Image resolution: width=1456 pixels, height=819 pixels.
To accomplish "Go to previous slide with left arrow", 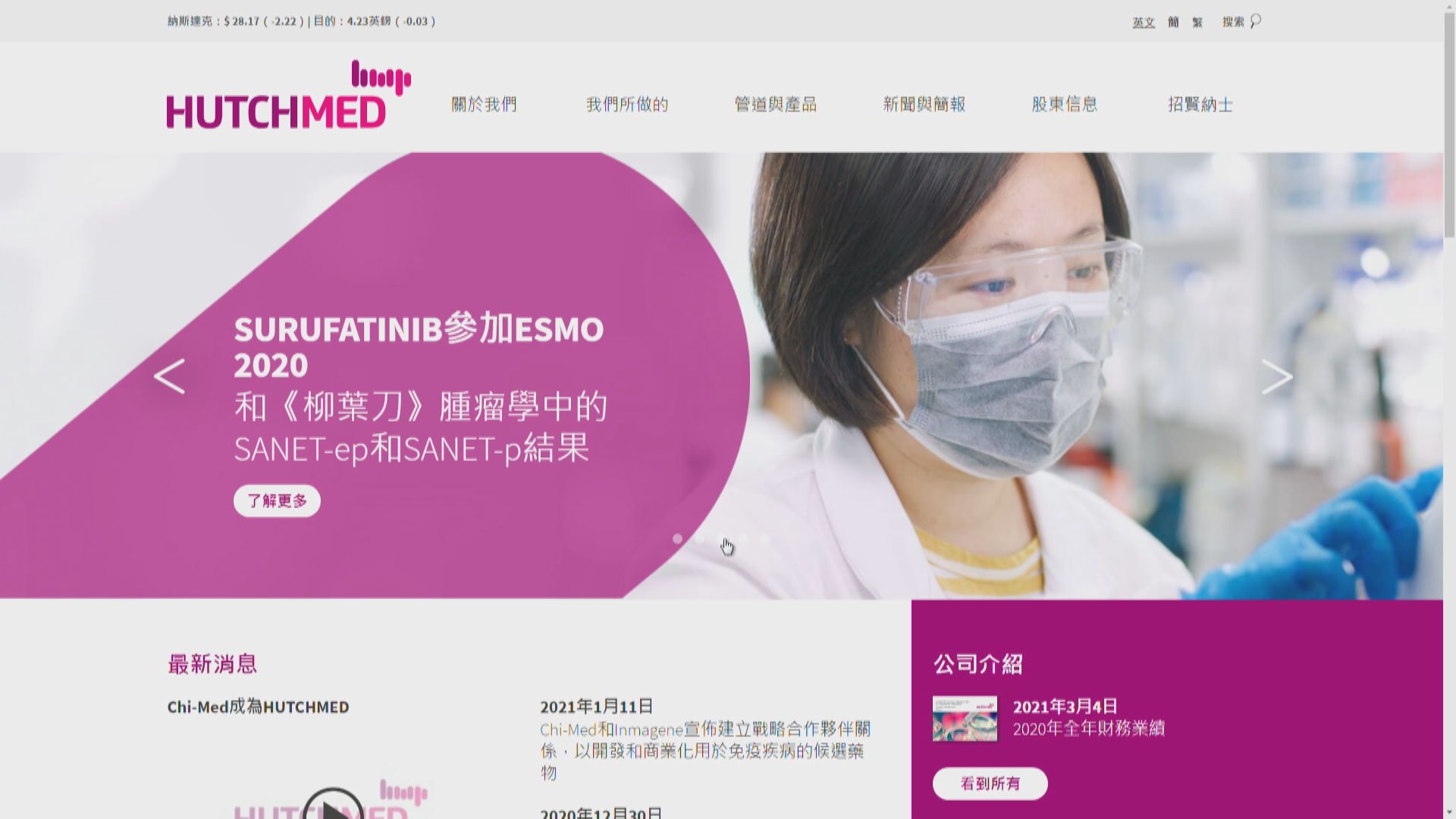I will pyautogui.click(x=169, y=376).
